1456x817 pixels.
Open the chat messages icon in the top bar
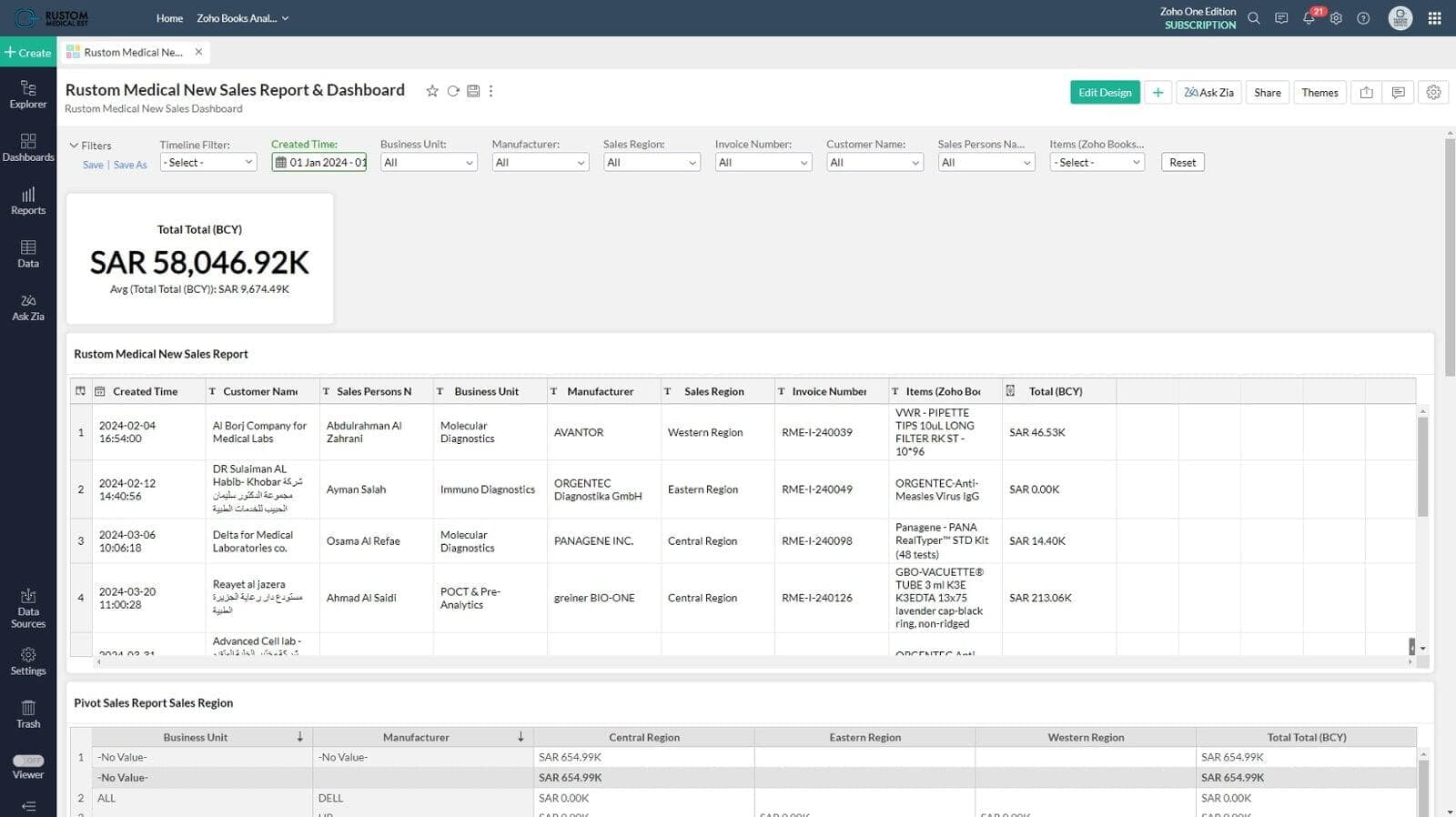point(1281,18)
